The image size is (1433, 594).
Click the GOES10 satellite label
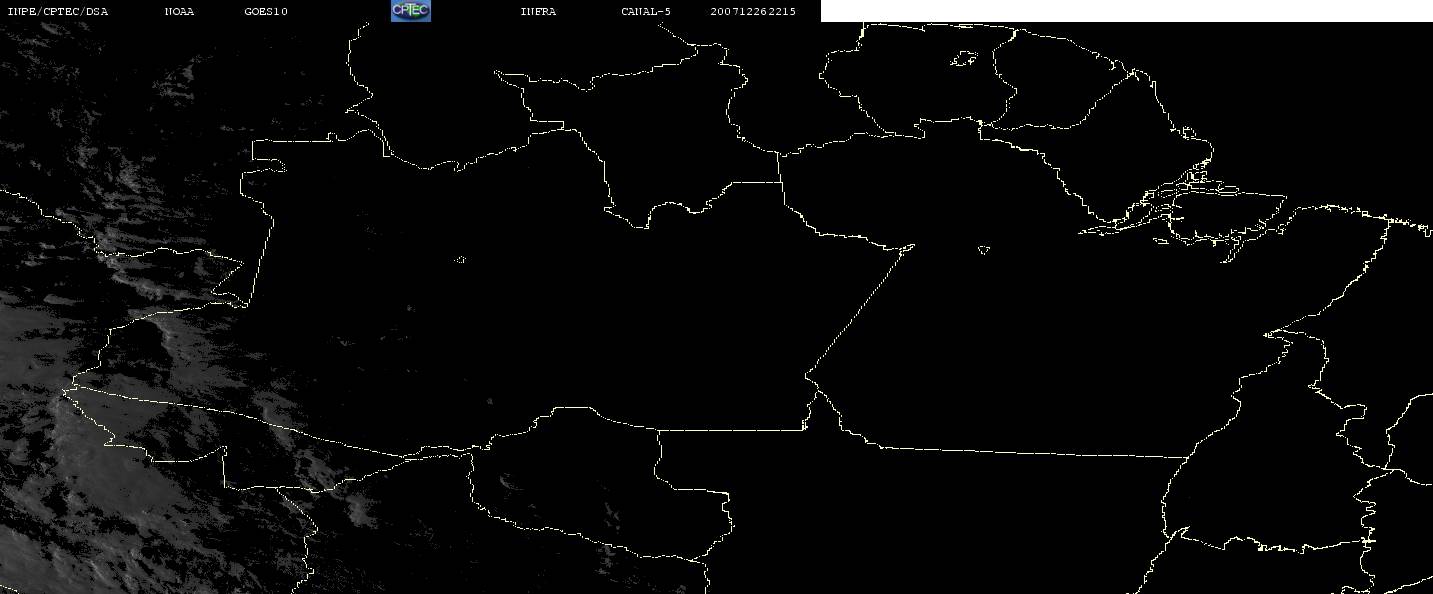click(x=266, y=12)
